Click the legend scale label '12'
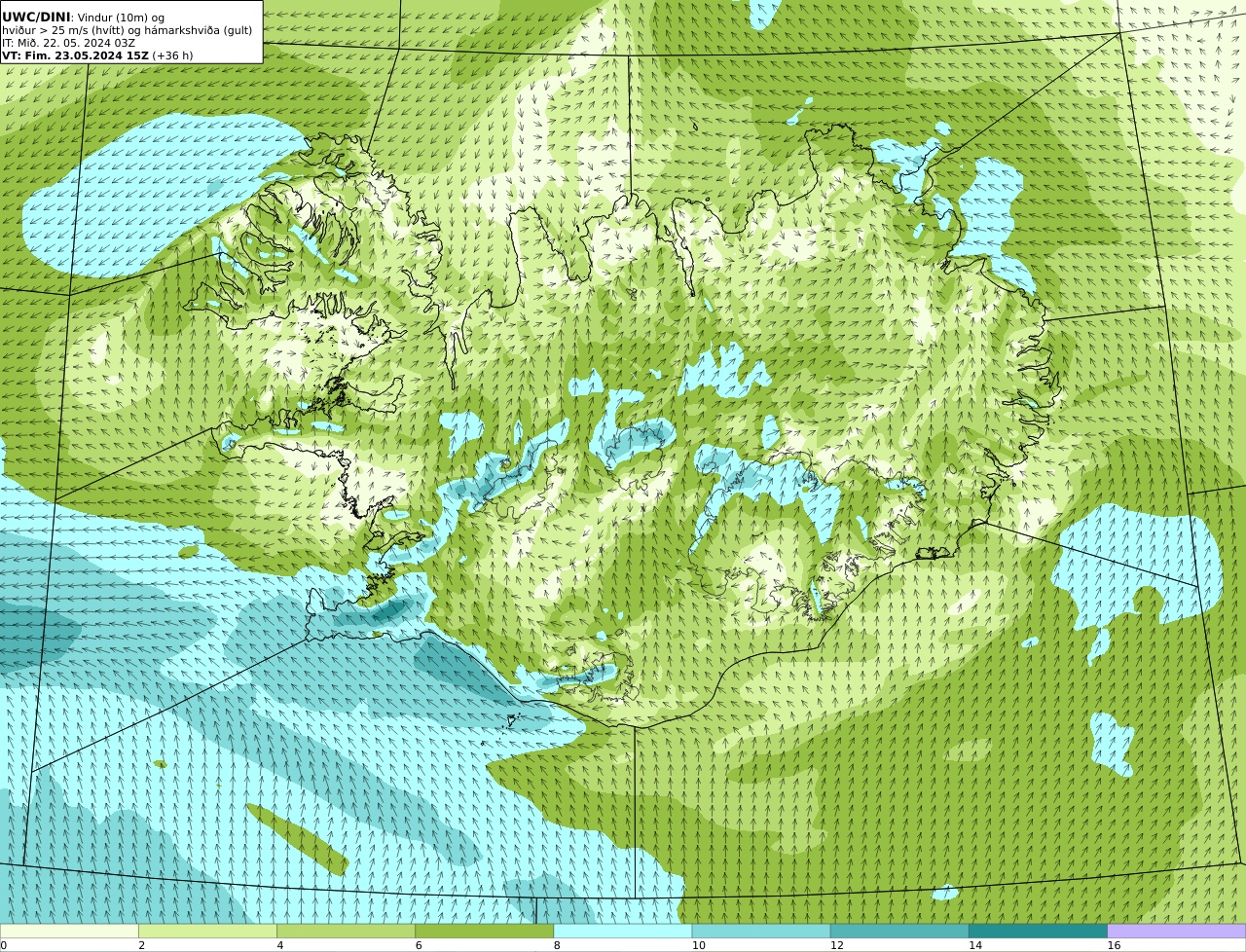 [837, 945]
